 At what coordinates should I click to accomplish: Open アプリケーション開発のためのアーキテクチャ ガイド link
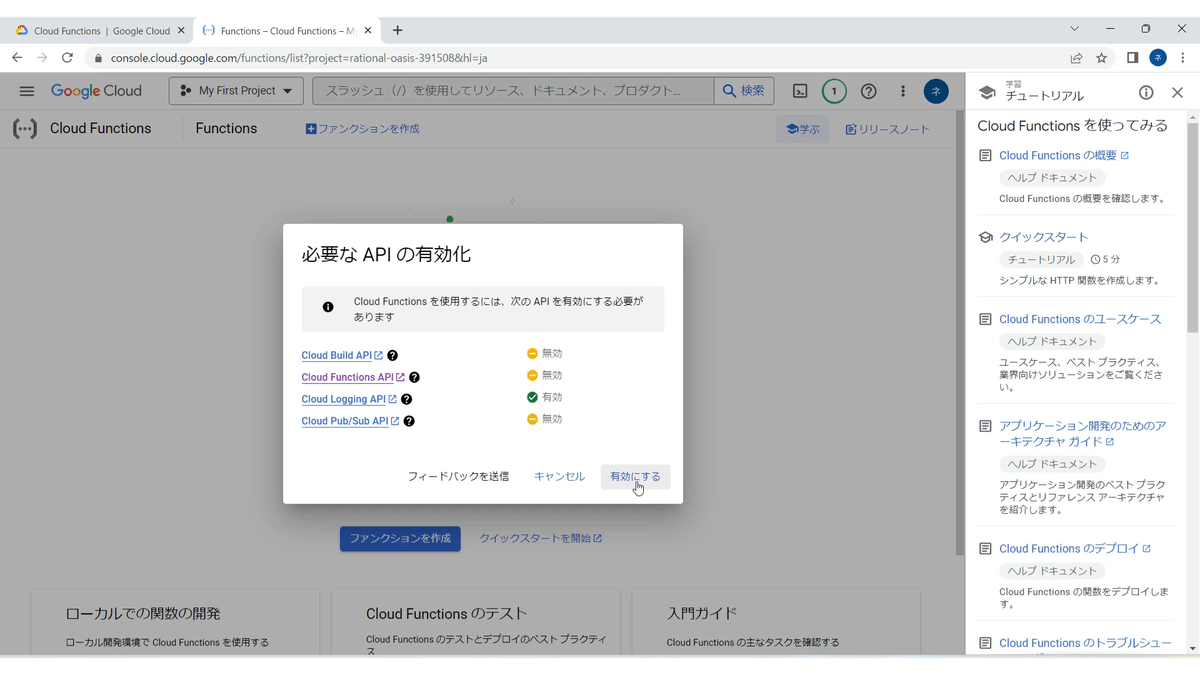[x=1082, y=434]
